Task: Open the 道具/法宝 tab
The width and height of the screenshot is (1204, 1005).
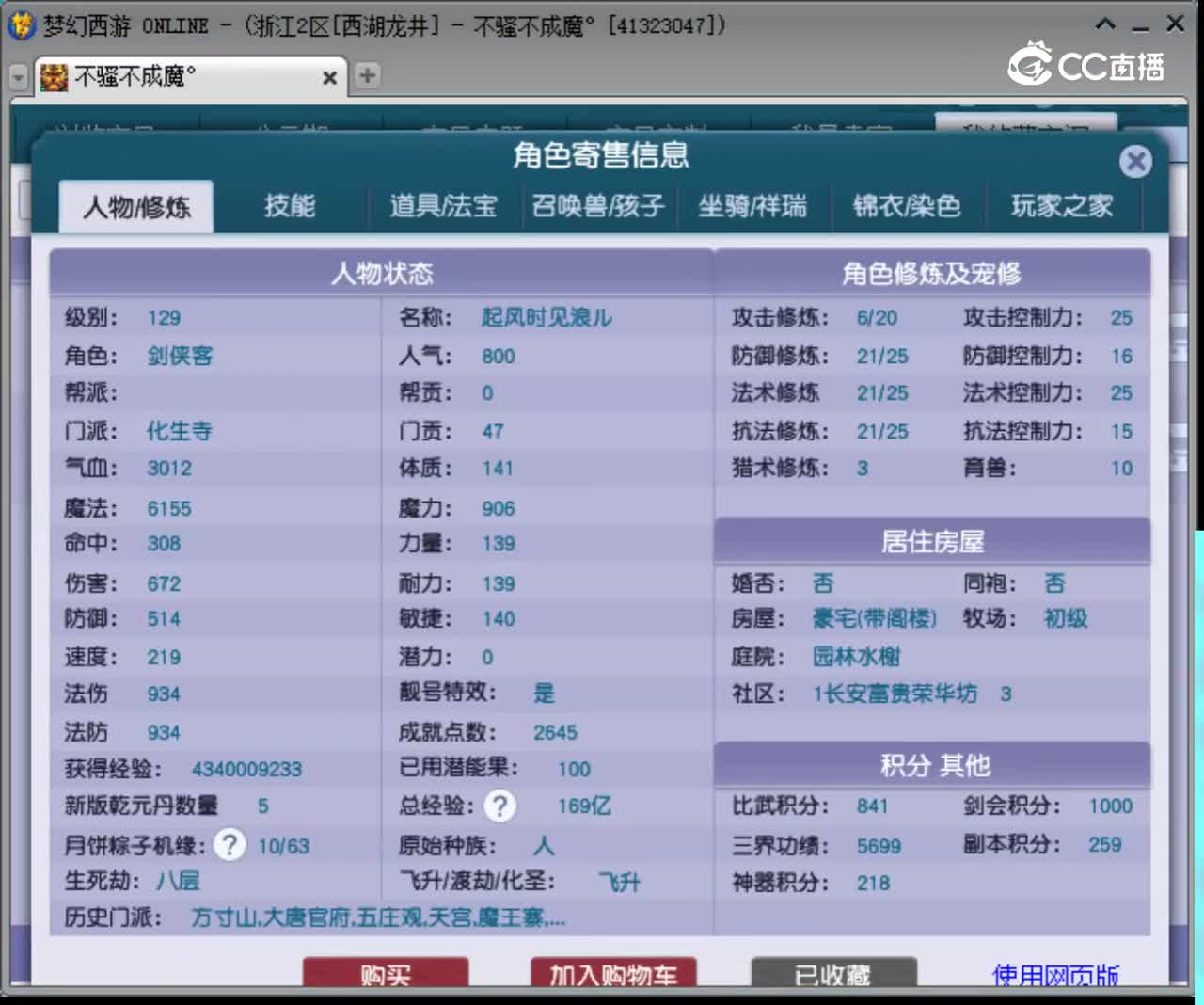Action: pos(443,206)
